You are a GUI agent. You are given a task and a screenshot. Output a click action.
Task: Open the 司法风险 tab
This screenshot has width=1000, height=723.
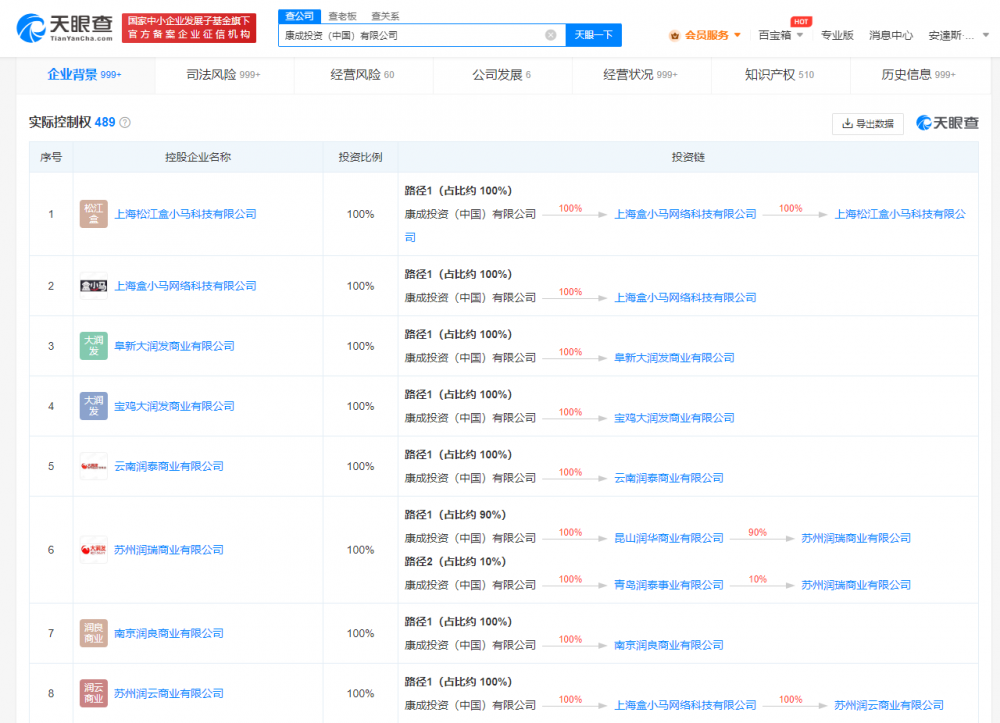(x=224, y=75)
